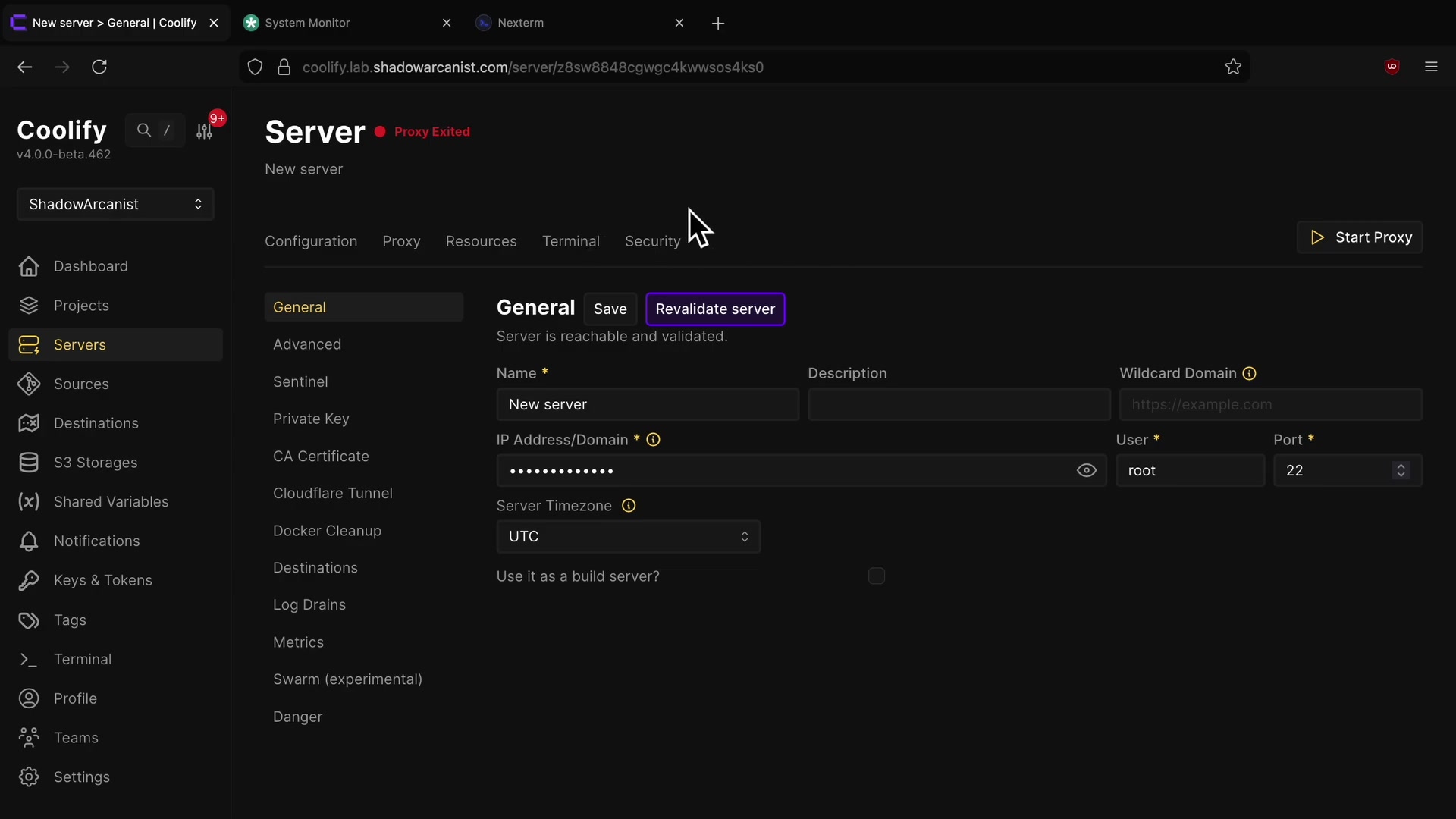
Task: Switch to the Proxy tab
Action: tap(401, 241)
